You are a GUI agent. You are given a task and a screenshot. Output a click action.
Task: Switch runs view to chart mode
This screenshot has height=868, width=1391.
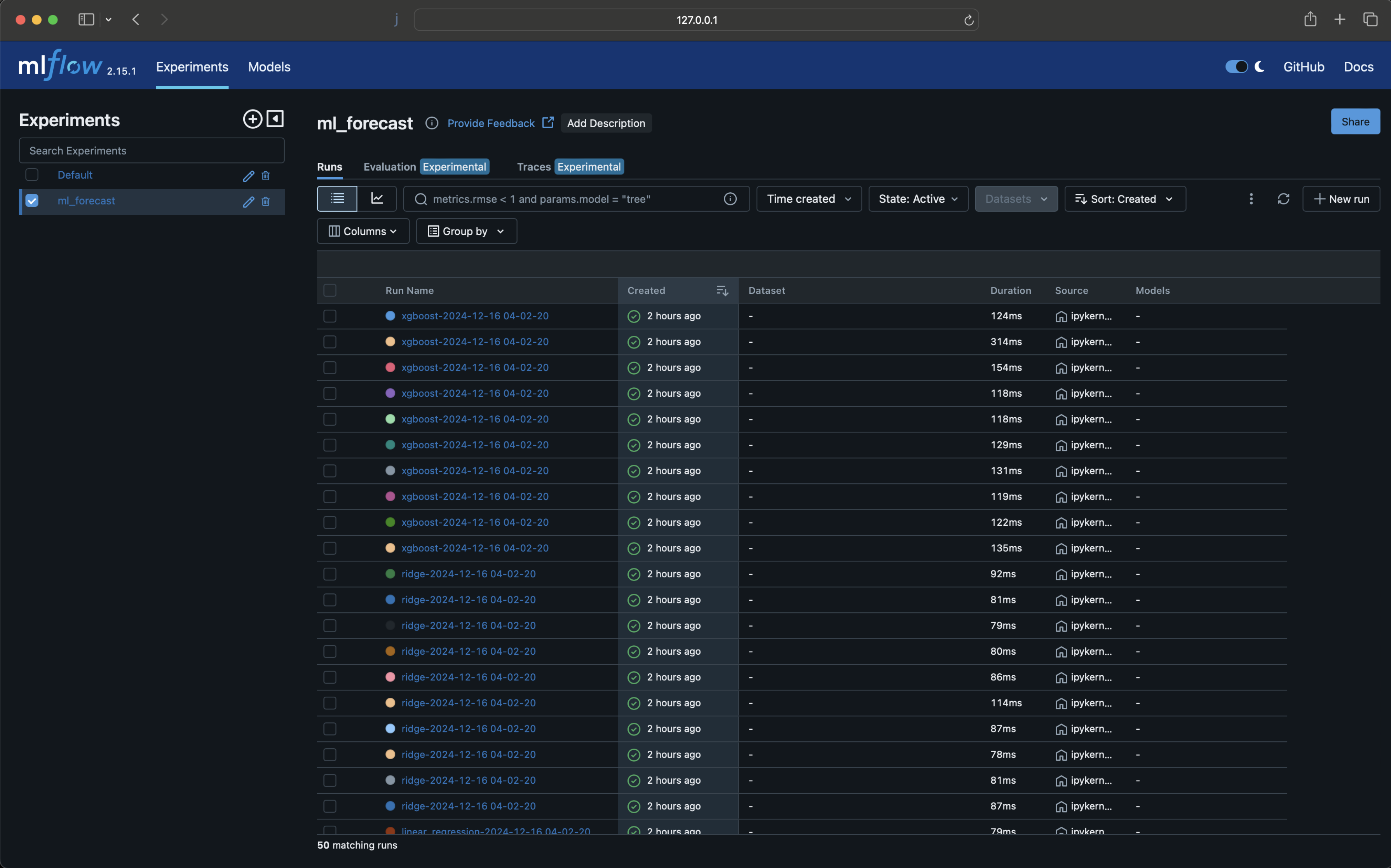point(378,198)
